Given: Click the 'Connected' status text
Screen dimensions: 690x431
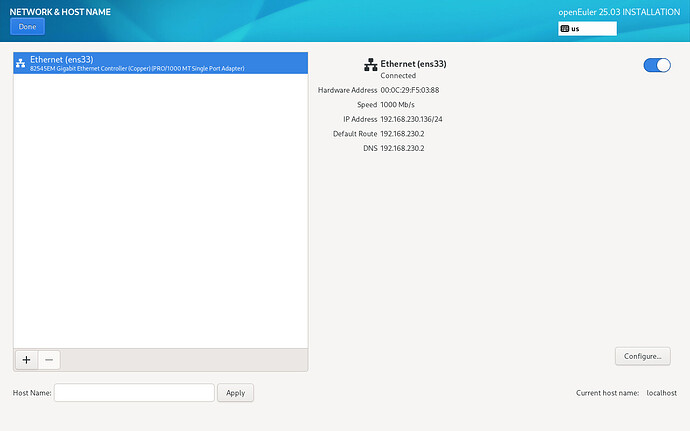Looking at the screenshot, I should click(399, 75).
